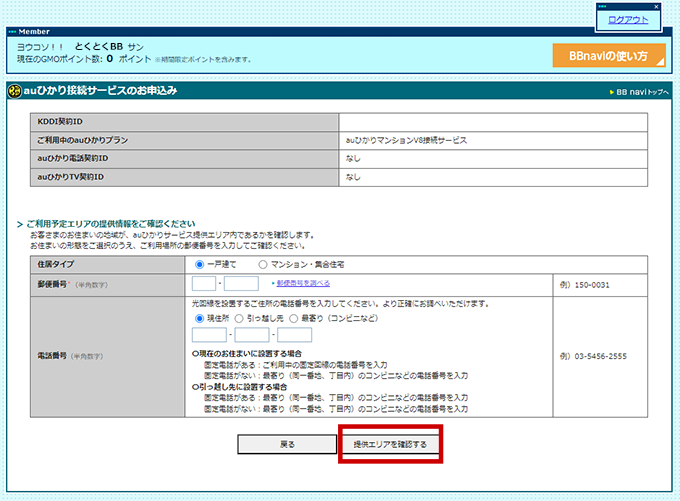Focus the last phone number field

tap(295, 335)
